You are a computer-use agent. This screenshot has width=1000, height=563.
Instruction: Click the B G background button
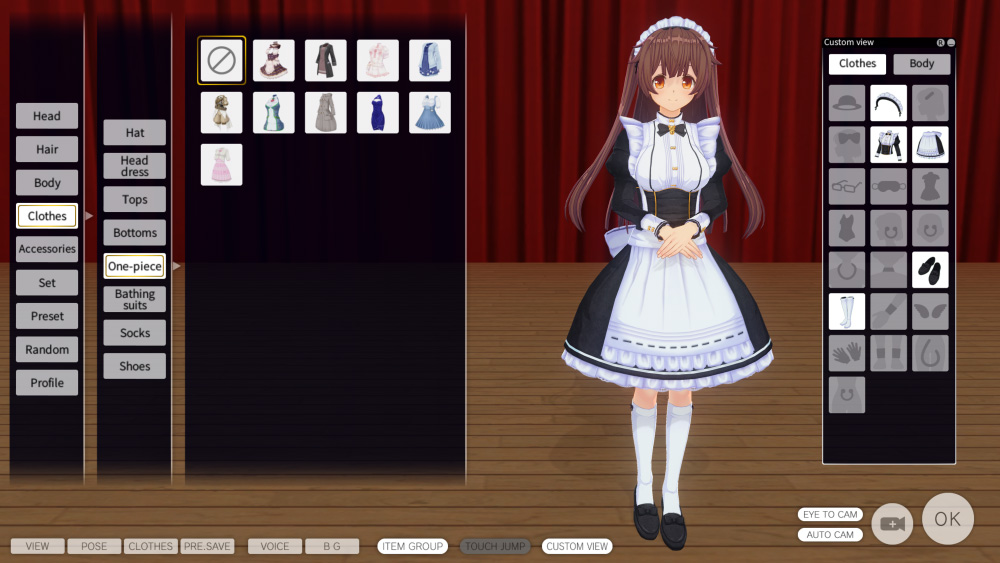(x=332, y=546)
